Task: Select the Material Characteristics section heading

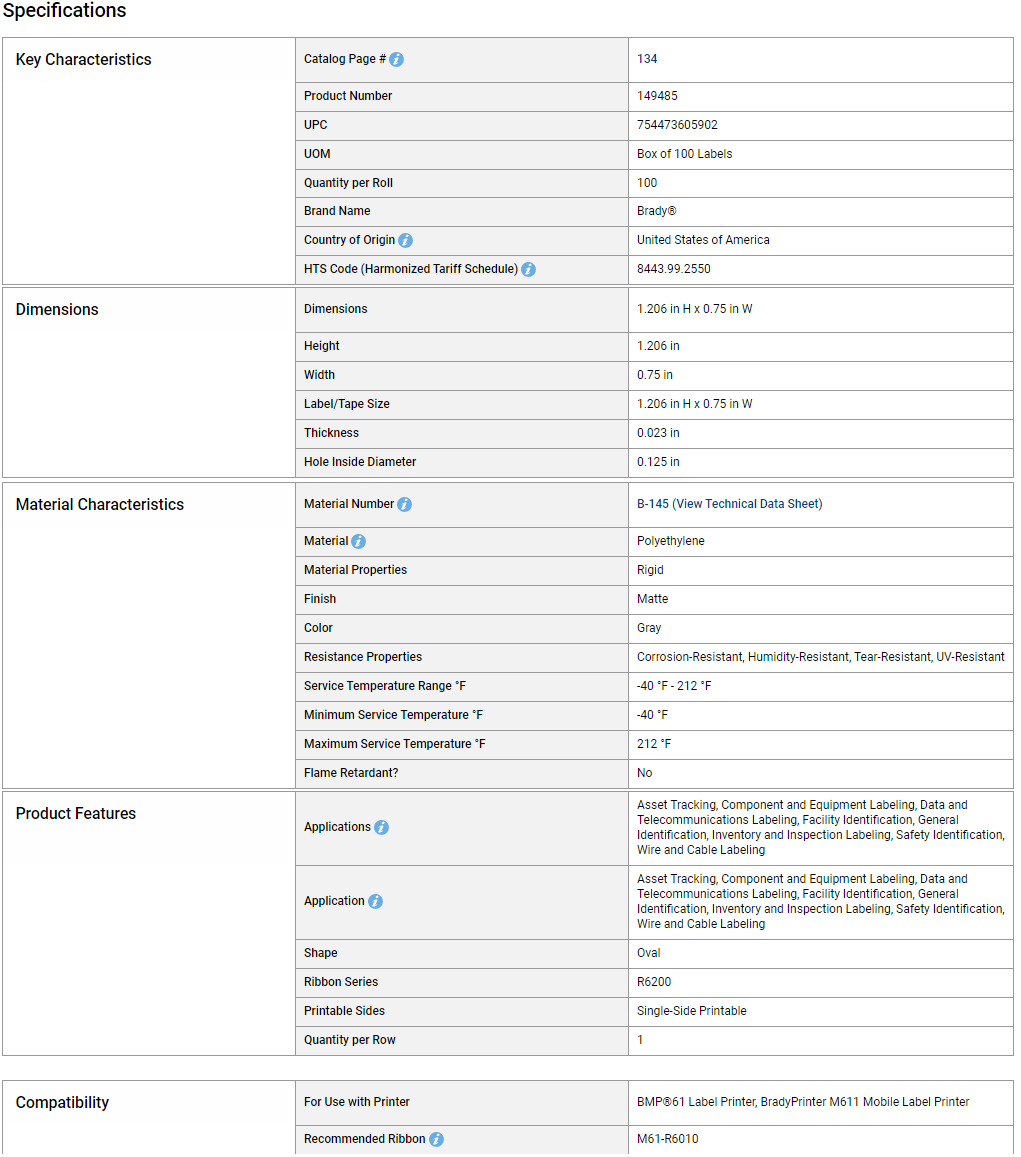Action: pos(100,505)
